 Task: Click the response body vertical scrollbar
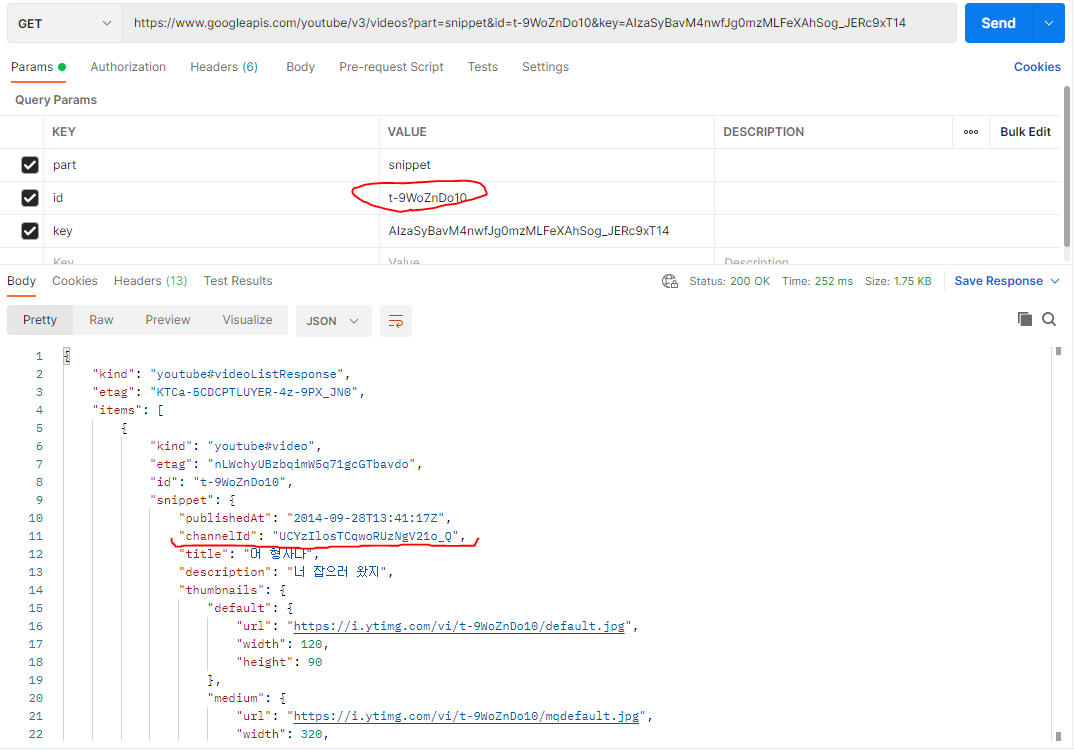click(1058, 544)
